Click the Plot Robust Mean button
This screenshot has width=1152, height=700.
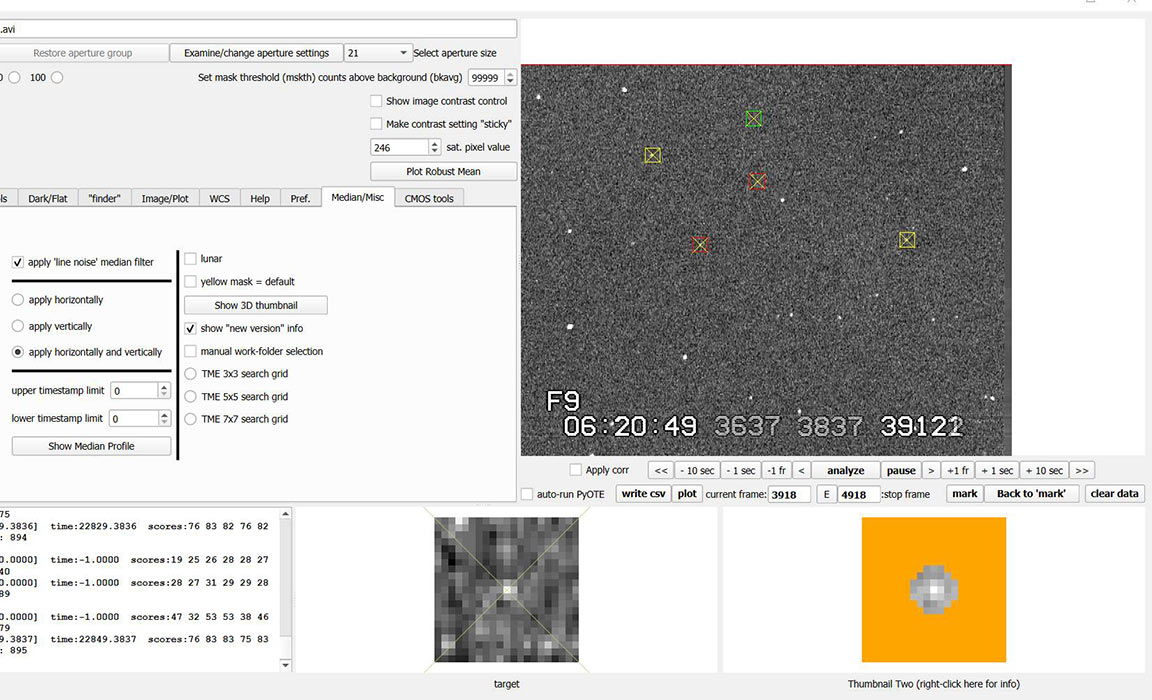point(443,171)
